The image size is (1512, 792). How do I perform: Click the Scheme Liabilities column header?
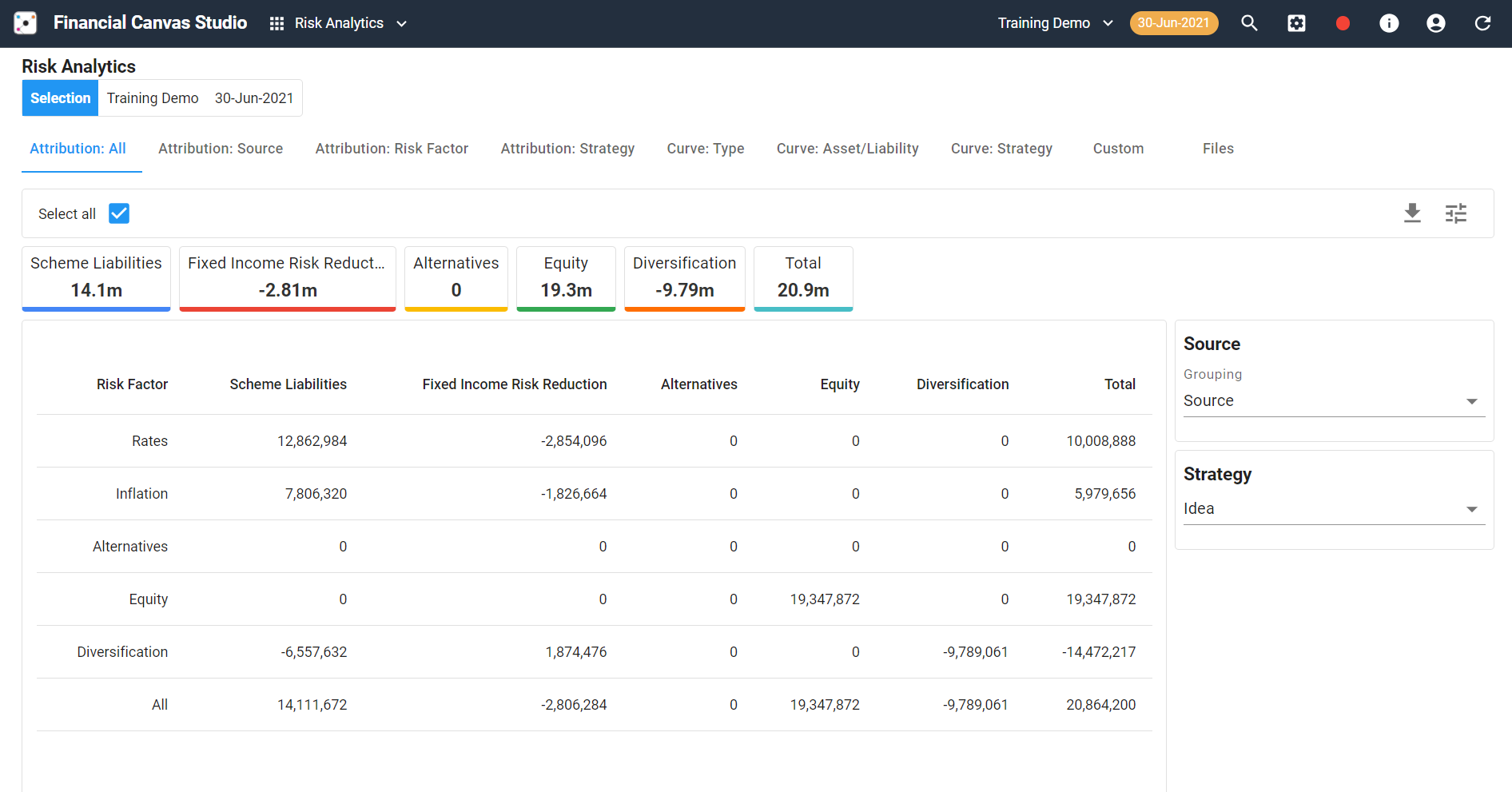288,384
